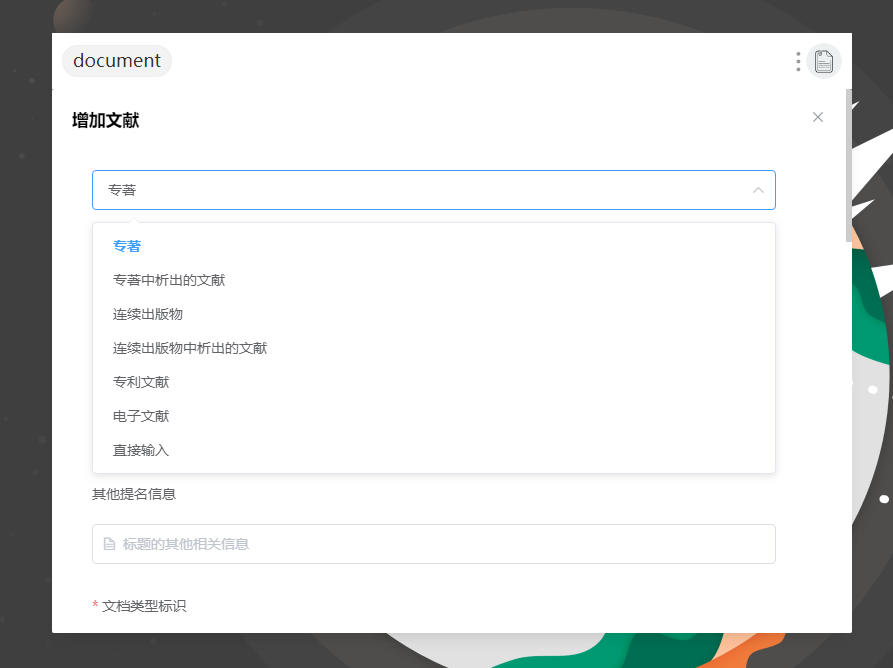Click the document tag label
Viewport: 893px width, 668px height.
pos(117,61)
